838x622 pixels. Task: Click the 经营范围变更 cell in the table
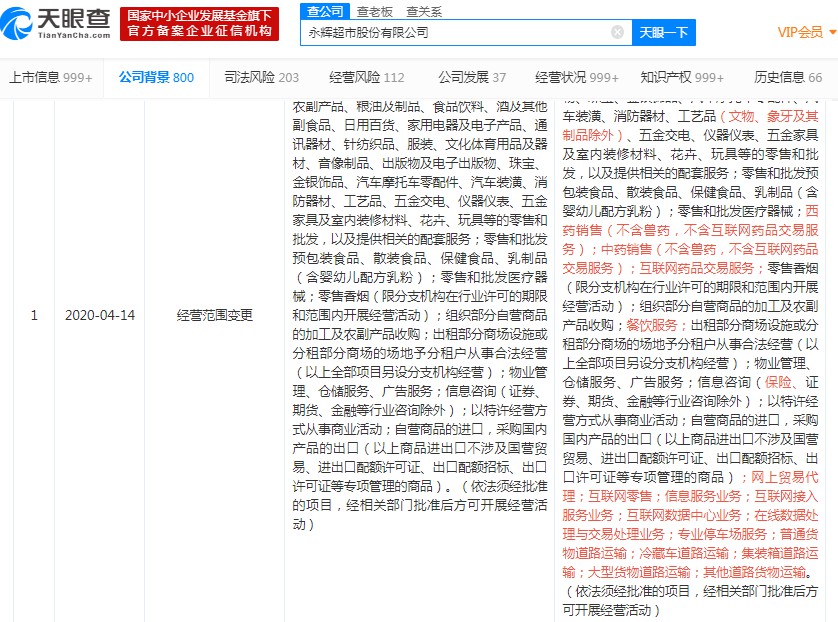[215, 315]
